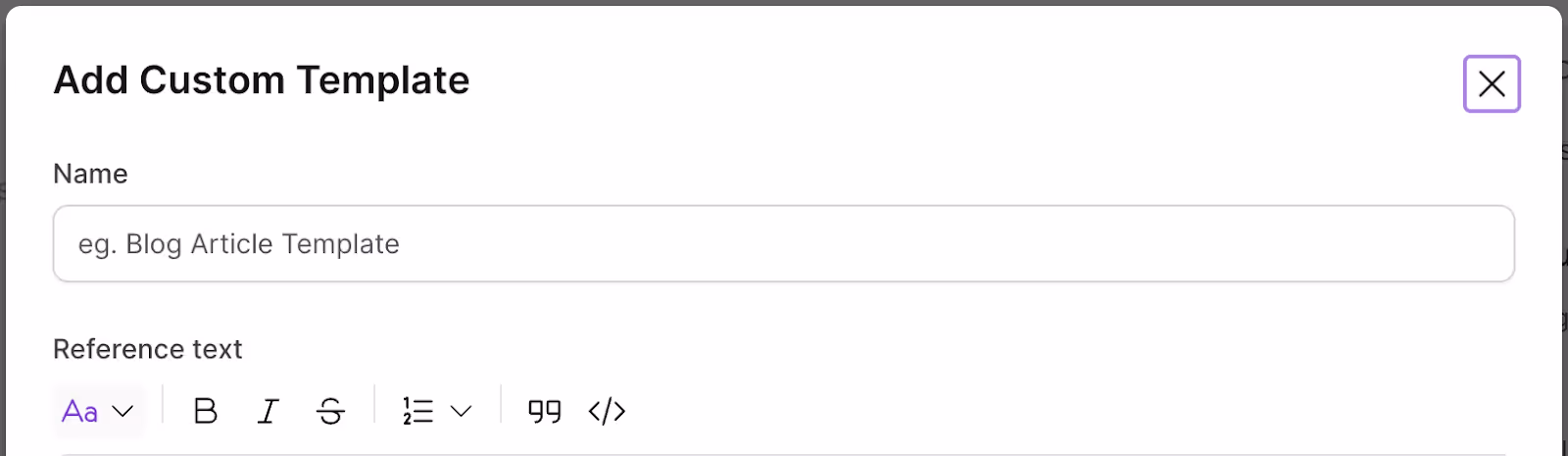Apply bold formatting in the toolbar
Viewport: 1568px width, 456px height.
(206, 411)
